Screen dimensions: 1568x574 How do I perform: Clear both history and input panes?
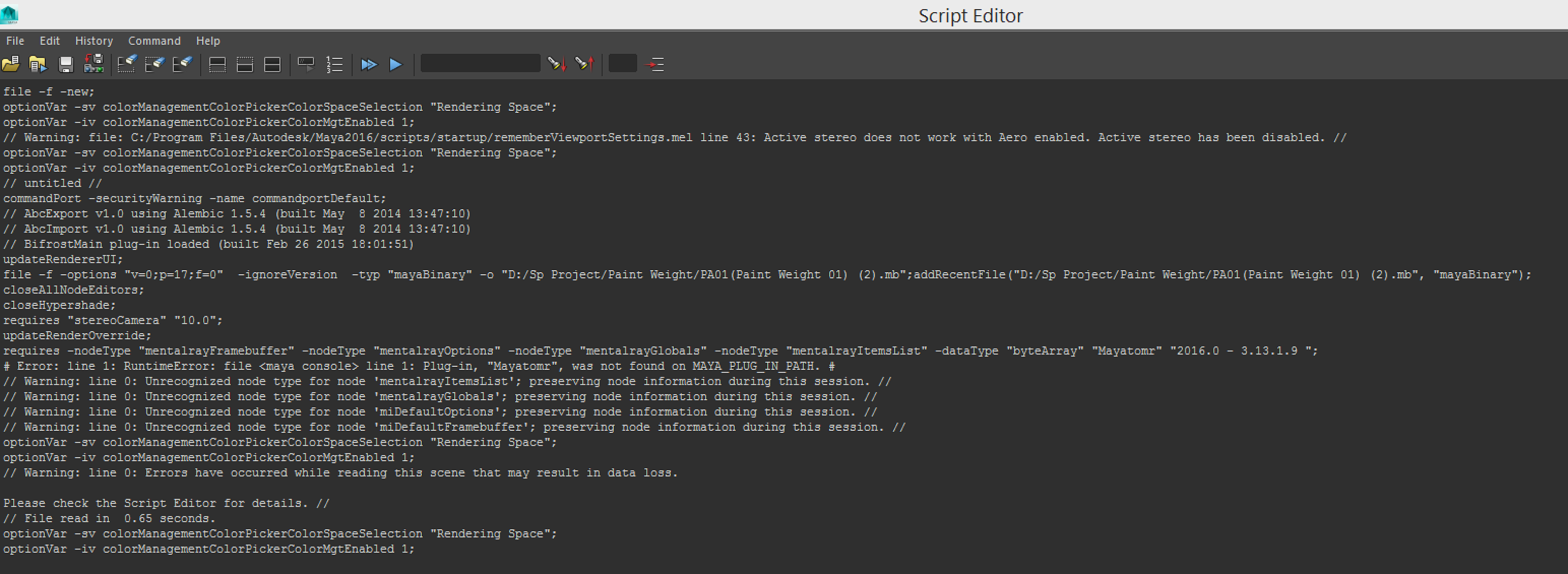click(182, 64)
